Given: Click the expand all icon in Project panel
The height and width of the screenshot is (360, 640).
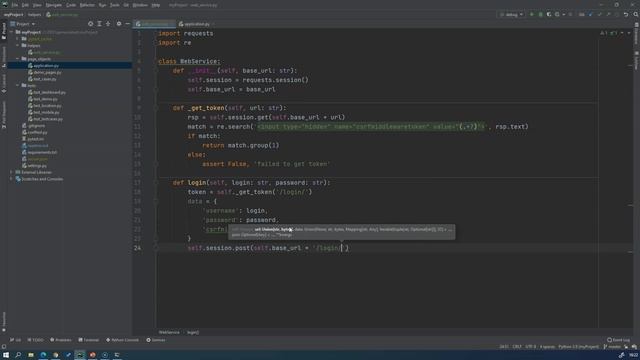Looking at the screenshot, I should pos(99,24).
